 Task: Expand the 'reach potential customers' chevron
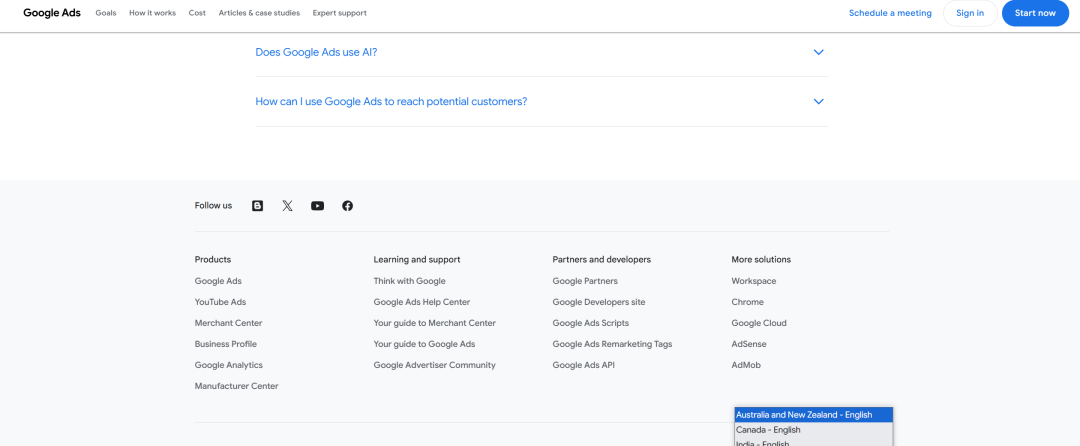(x=818, y=101)
